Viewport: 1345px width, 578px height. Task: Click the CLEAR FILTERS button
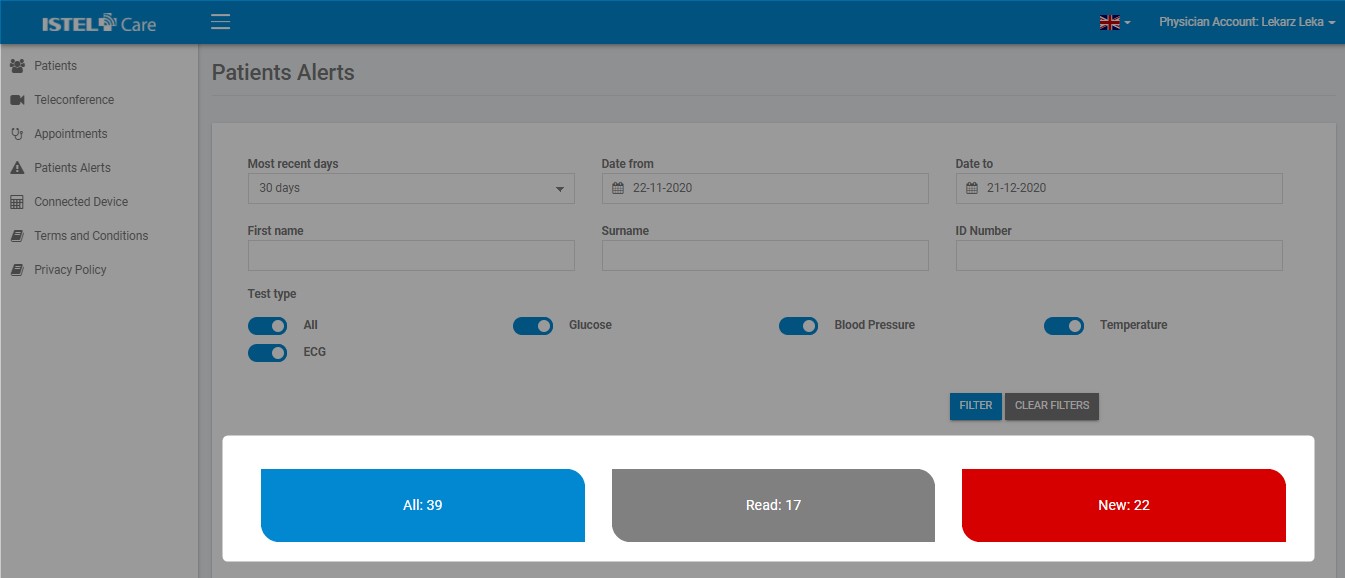pyautogui.click(x=1052, y=406)
